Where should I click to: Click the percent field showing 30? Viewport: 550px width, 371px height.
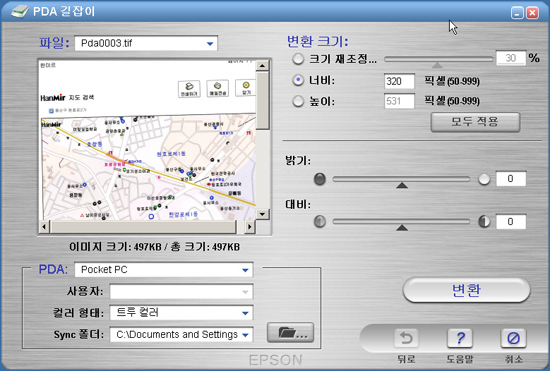(511, 58)
